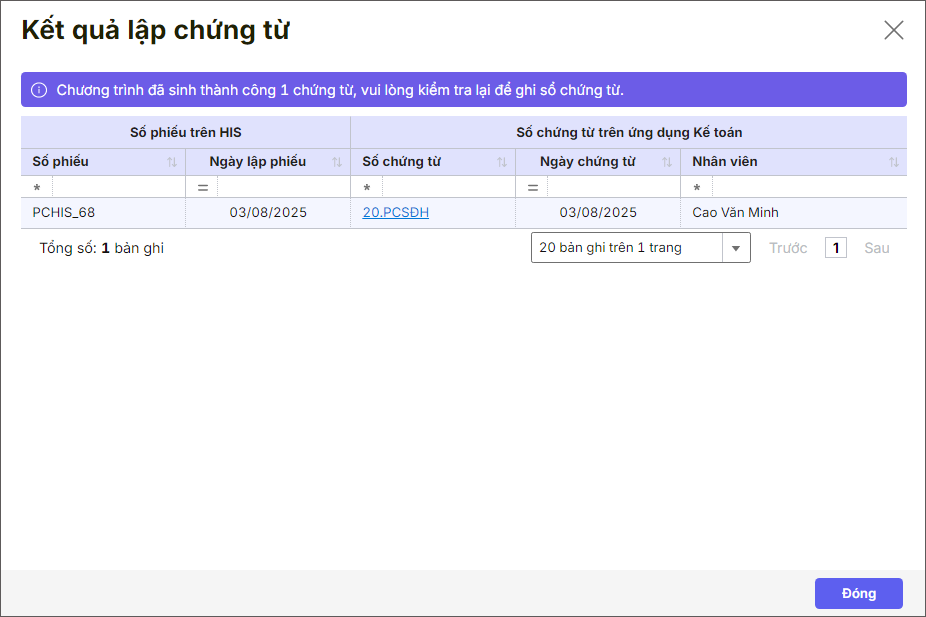Close the Kết quả lập chứng từ dialog
Viewport: 926px width, 617px height.
coord(893,30)
